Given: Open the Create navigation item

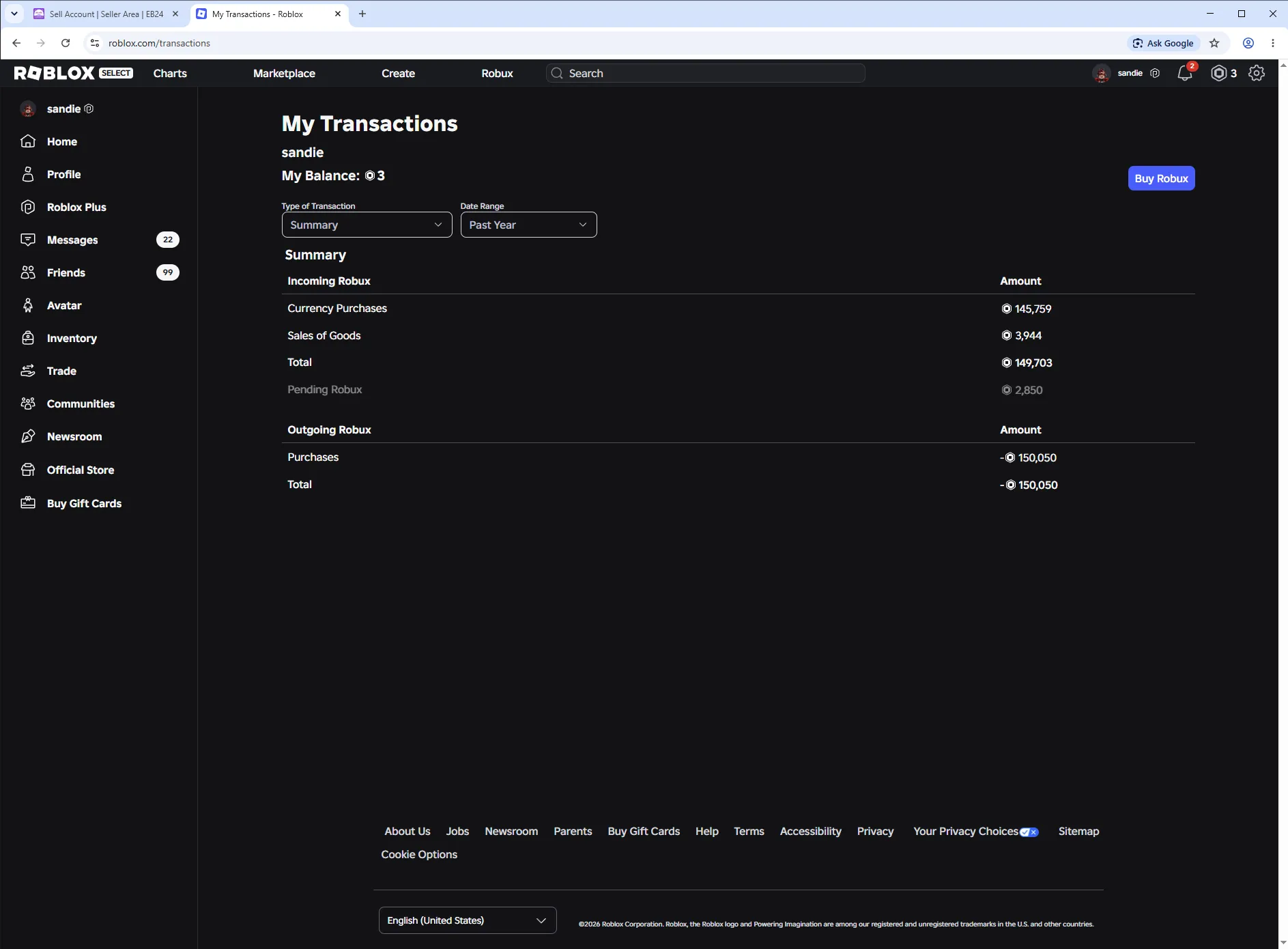Looking at the screenshot, I should pos(398,73).
